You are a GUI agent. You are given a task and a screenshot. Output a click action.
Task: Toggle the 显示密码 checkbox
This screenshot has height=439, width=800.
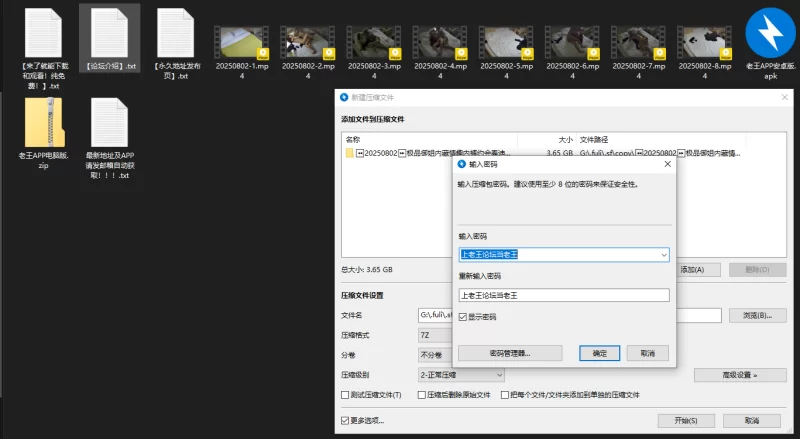463,317
